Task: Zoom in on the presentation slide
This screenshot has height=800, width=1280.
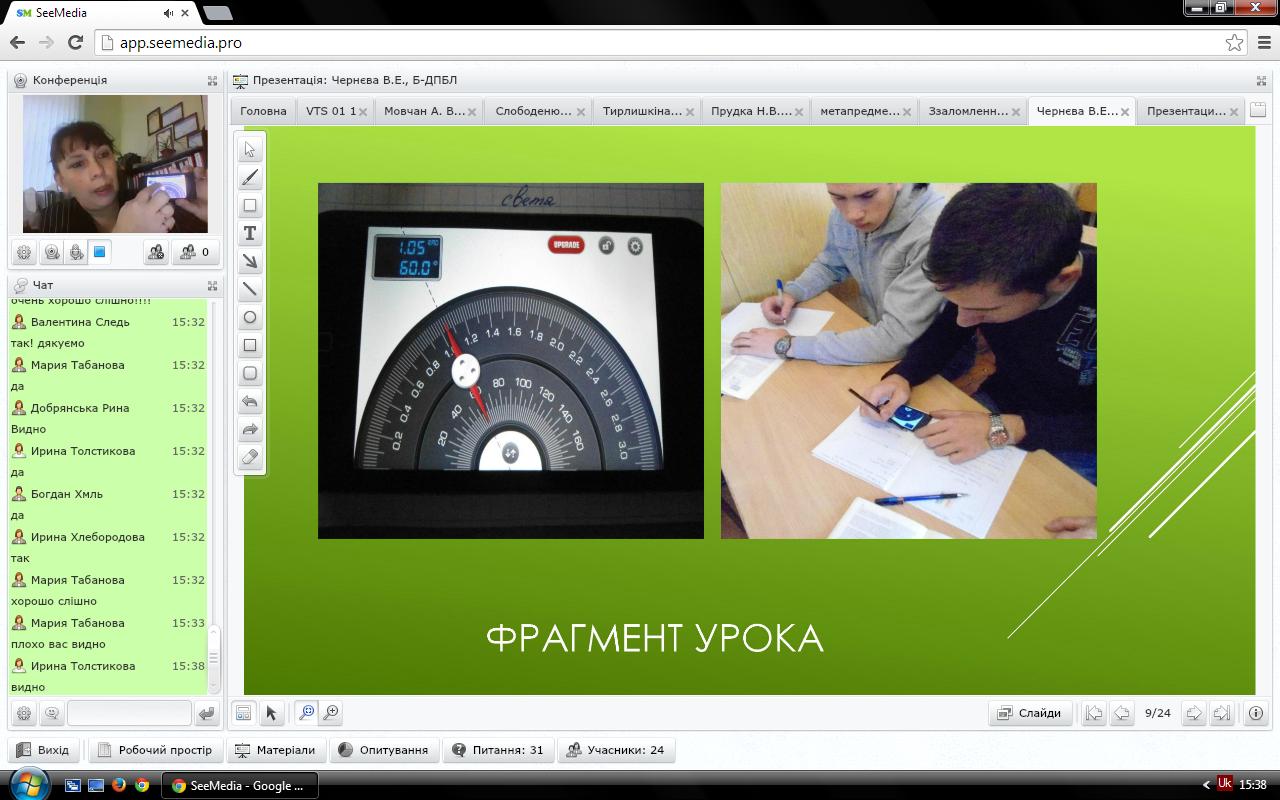Action: 331,713
